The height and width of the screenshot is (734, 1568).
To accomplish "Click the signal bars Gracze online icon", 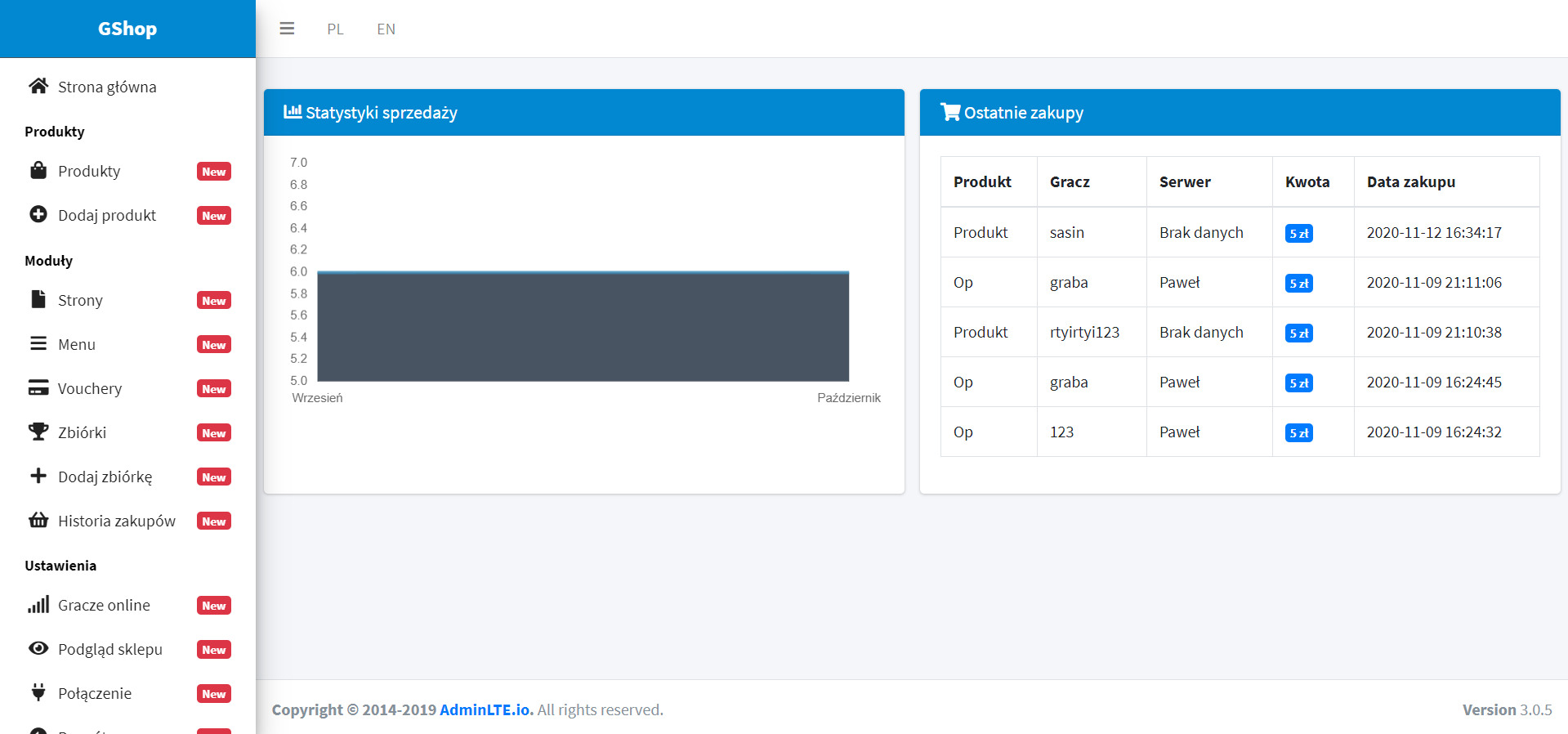I will (38, 604).
